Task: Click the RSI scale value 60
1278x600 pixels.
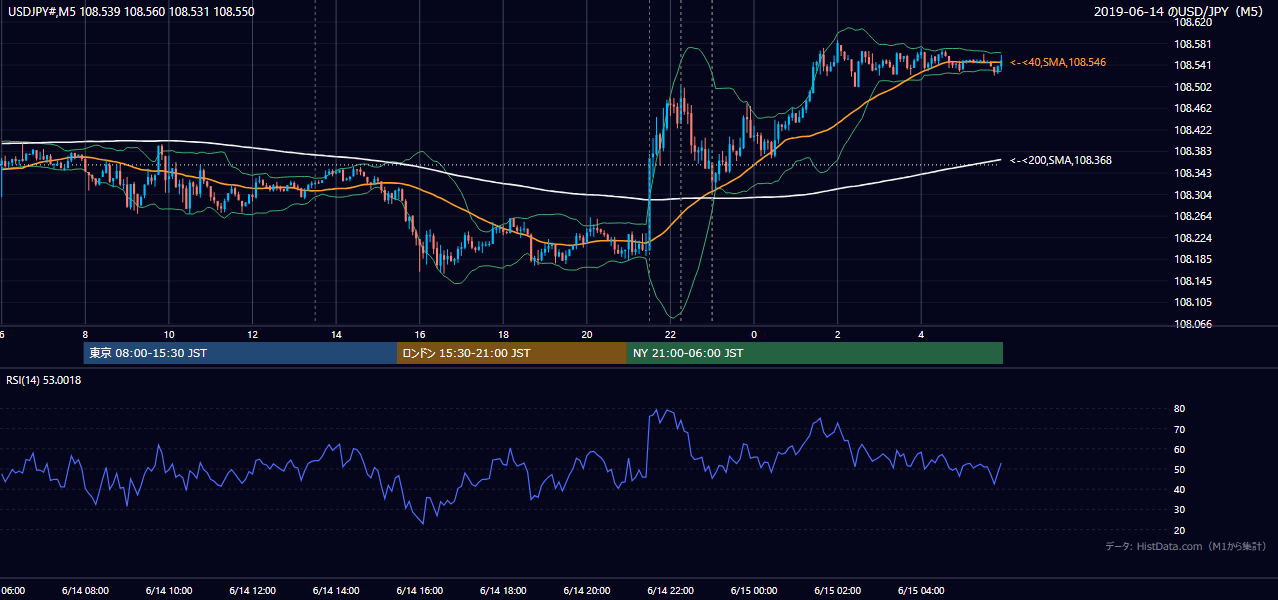Action: coord(1179,449)
